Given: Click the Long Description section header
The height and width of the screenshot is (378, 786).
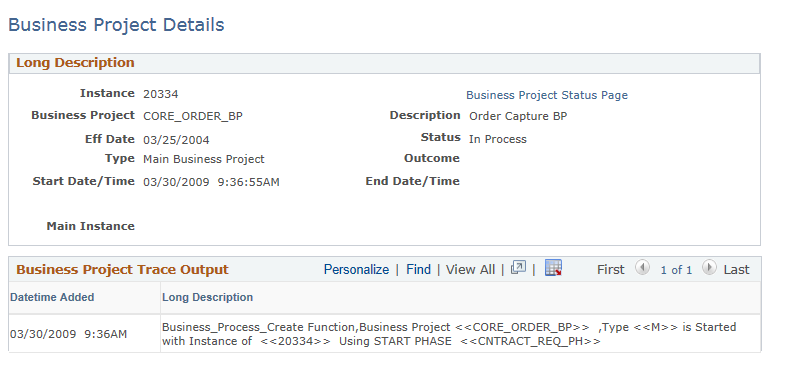Looking at the screenshot, I should click(x=75, y=63).
